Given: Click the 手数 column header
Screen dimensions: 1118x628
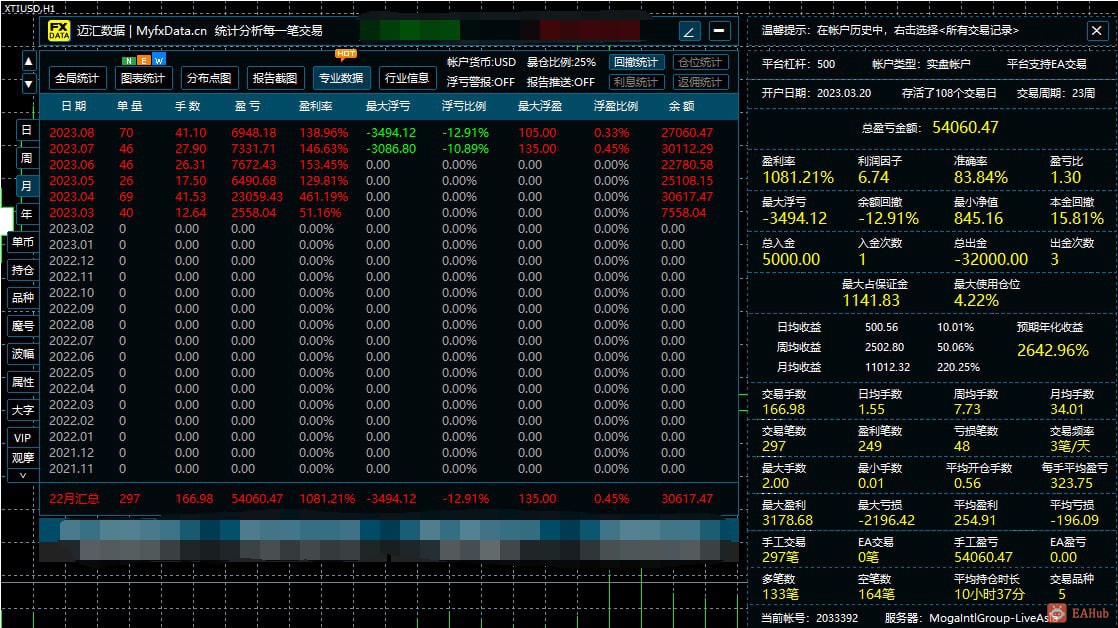Looking at the screenshot, I should [188, 106].
